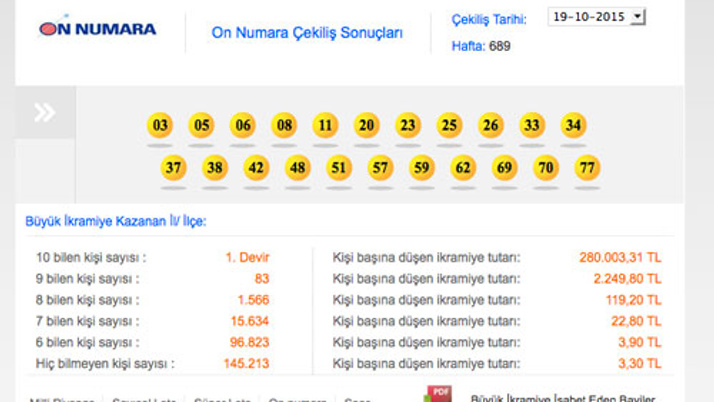Click the 119,20 TL prize amount

pyautogui.click(x=633, y=300)
